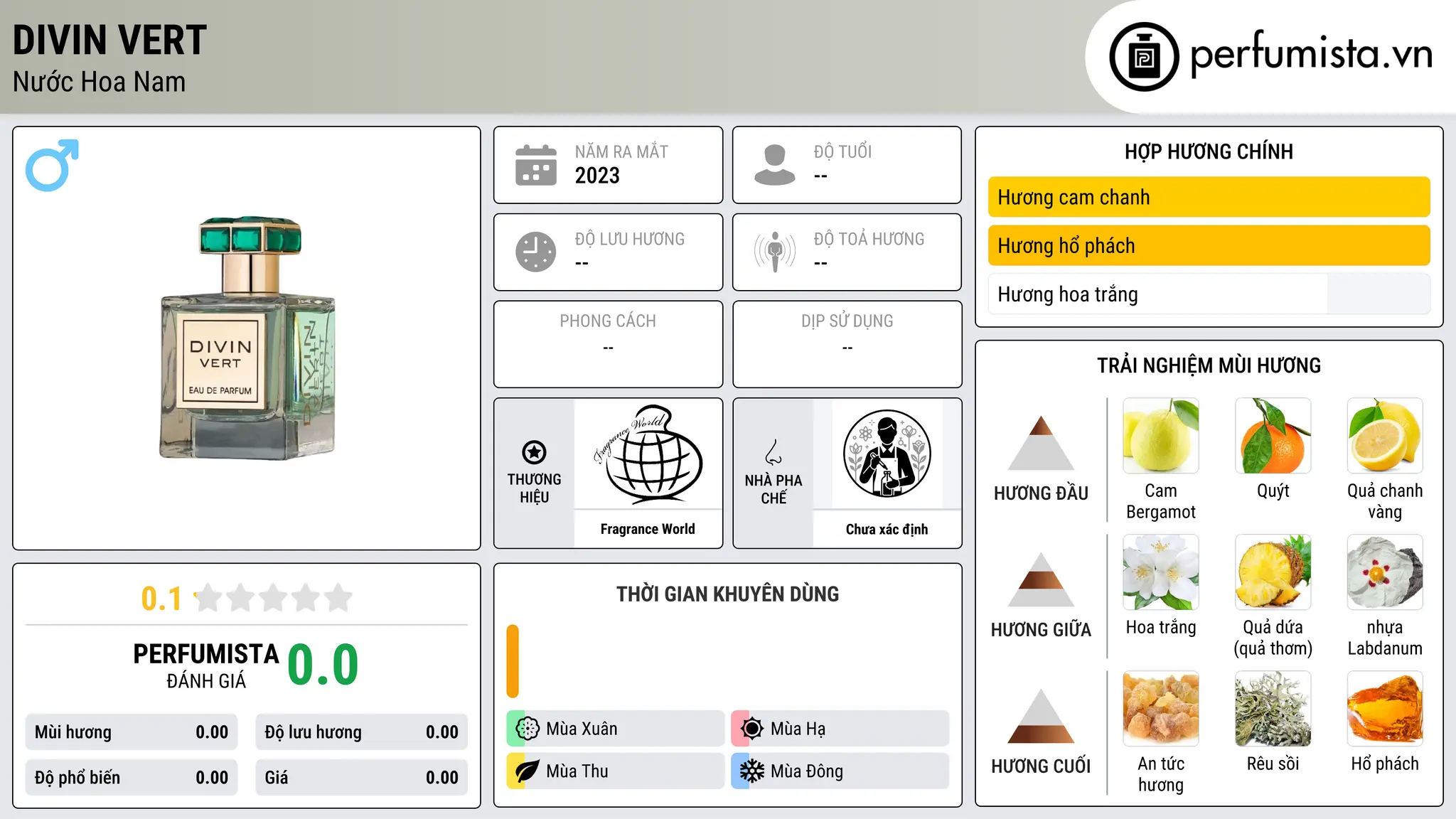Click the snowflake icon for Mùa Đông
This screenshot has width=1456, height=819.
point(752,771)
